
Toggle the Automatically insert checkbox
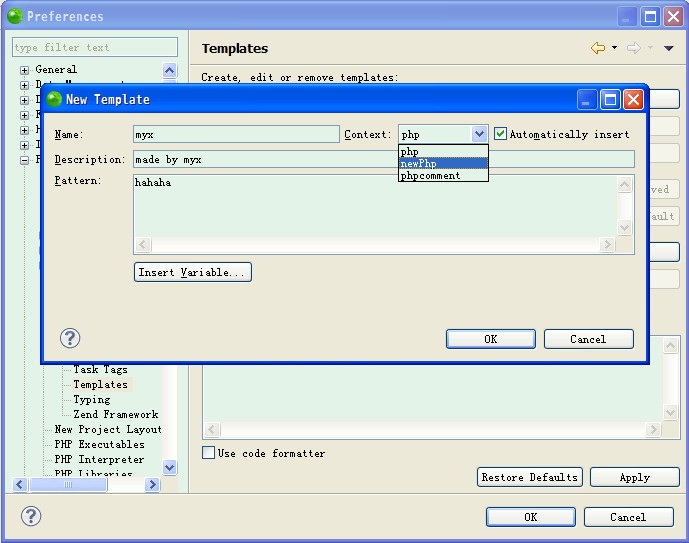tap(501, 134)
